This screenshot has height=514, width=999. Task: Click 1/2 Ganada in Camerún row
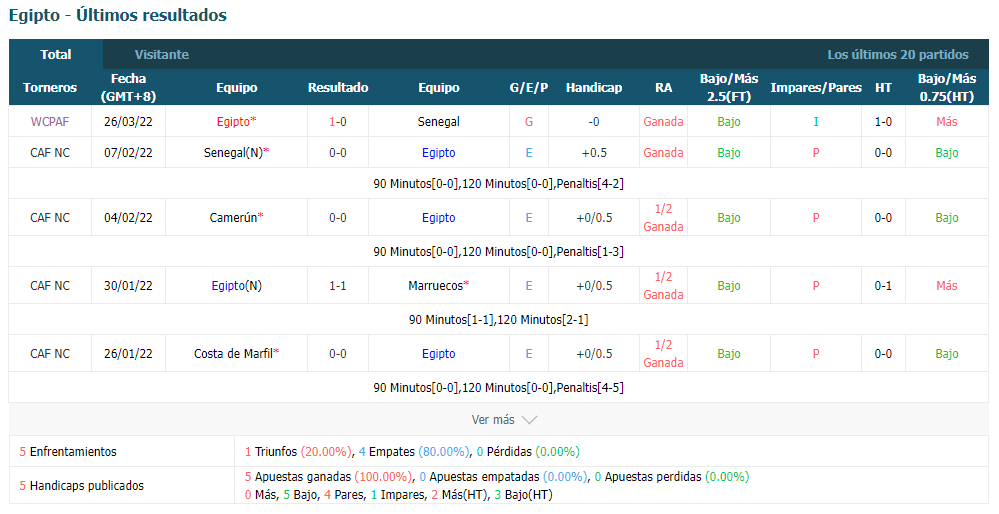click(x=663, y=217)
